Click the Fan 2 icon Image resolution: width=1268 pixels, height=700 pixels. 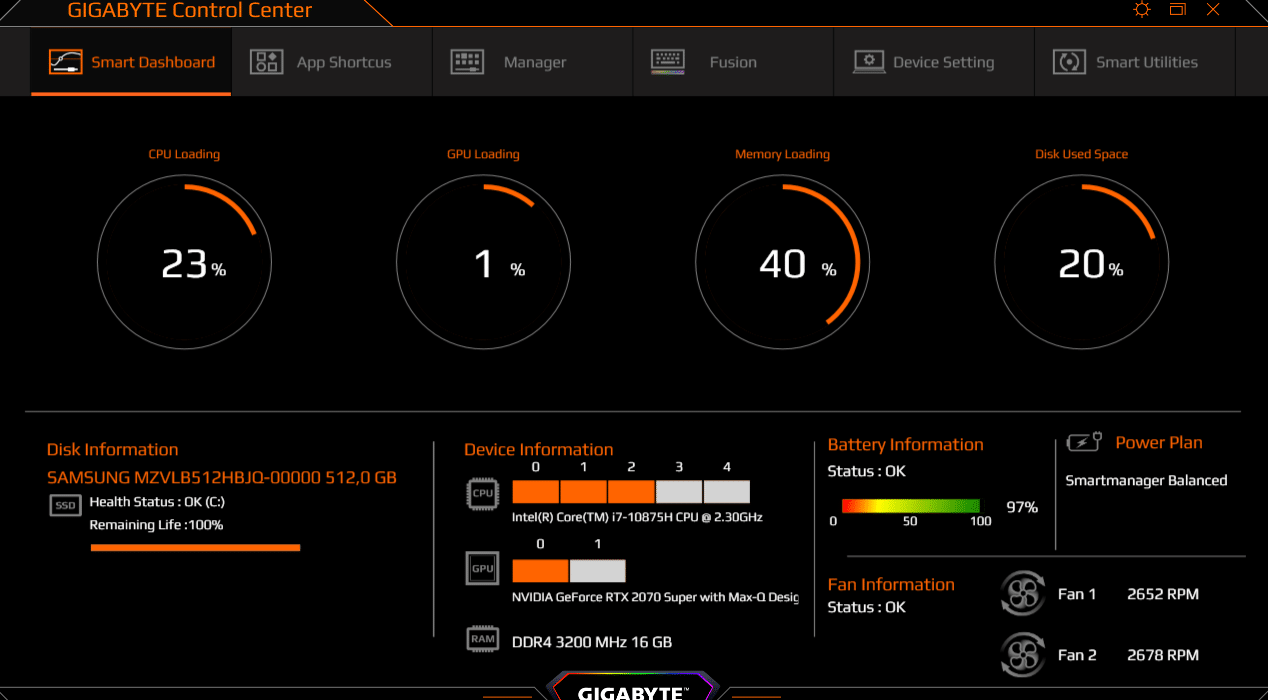click(1022, 655)
